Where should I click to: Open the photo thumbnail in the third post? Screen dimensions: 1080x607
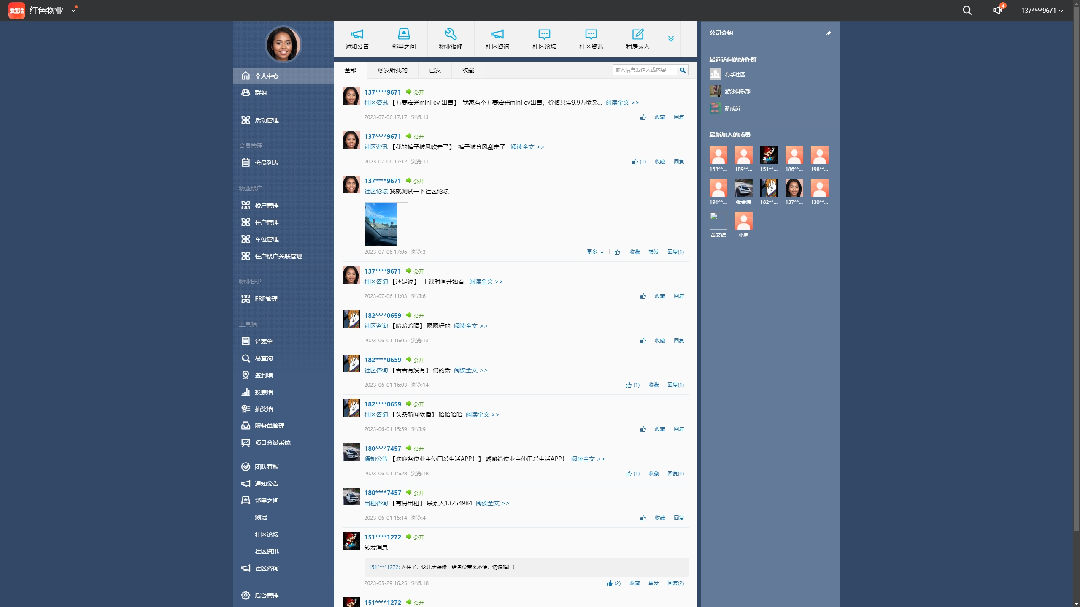click(380, 224)
